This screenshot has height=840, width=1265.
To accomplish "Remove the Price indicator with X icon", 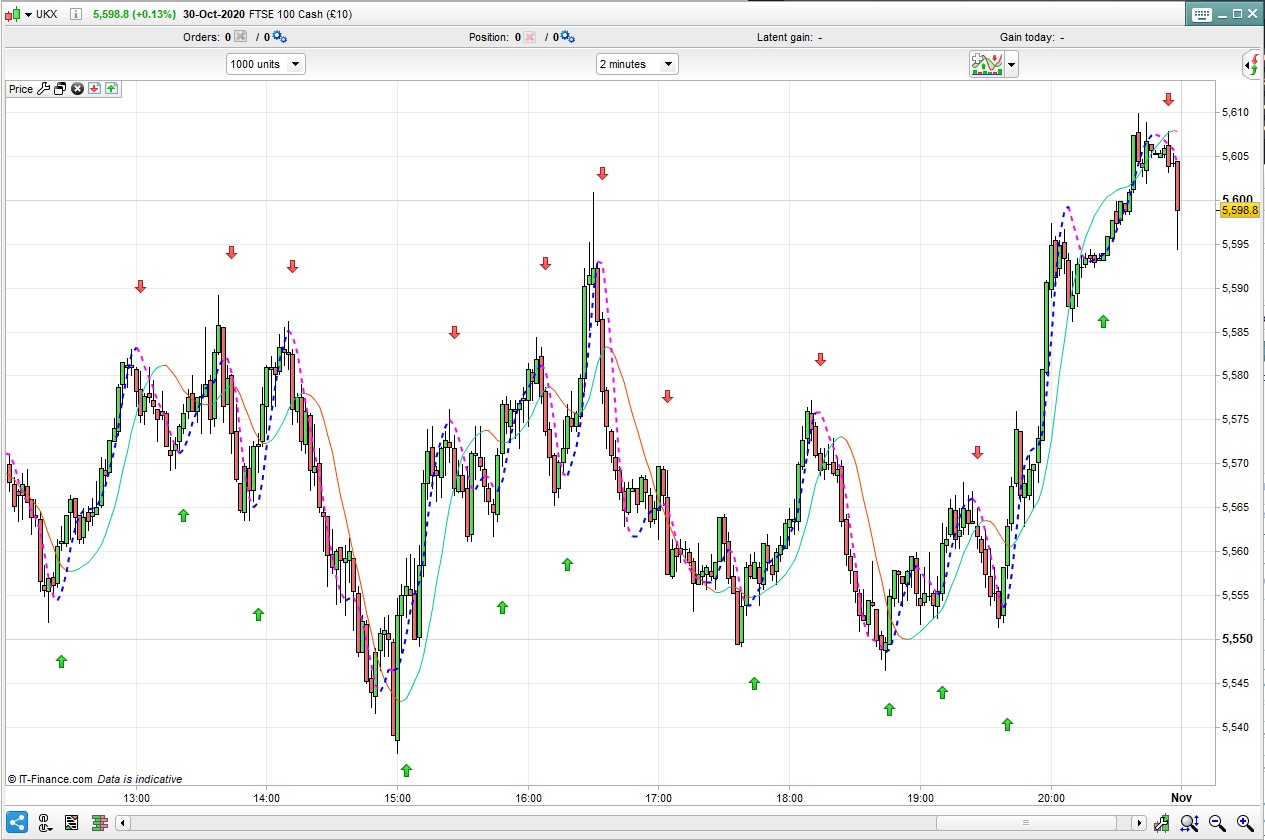I will [77, 89].
